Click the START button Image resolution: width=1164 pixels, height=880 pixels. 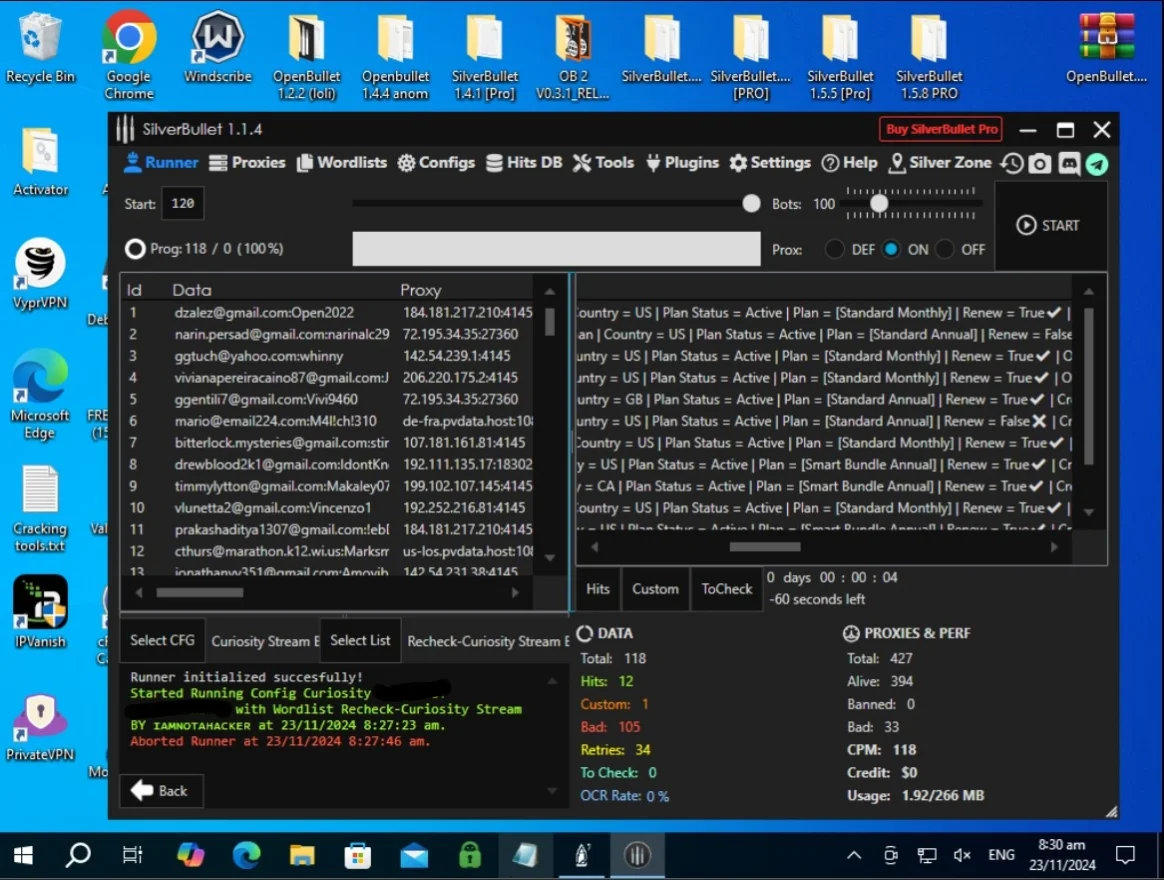click(1048, 225)
